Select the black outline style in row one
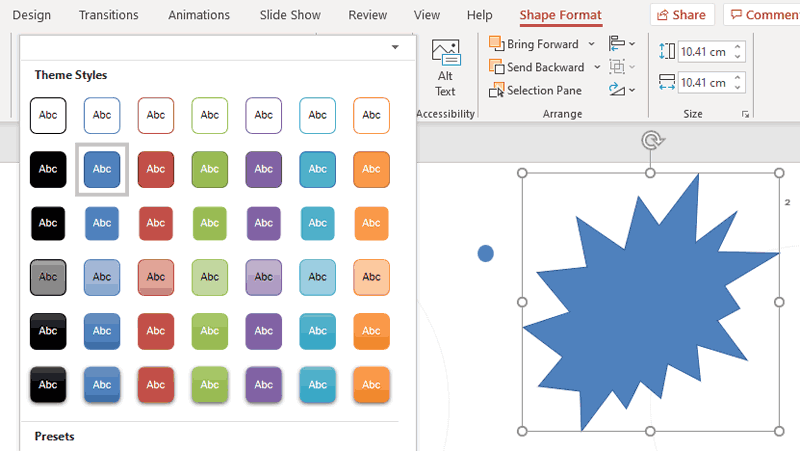 coord(48,115)
